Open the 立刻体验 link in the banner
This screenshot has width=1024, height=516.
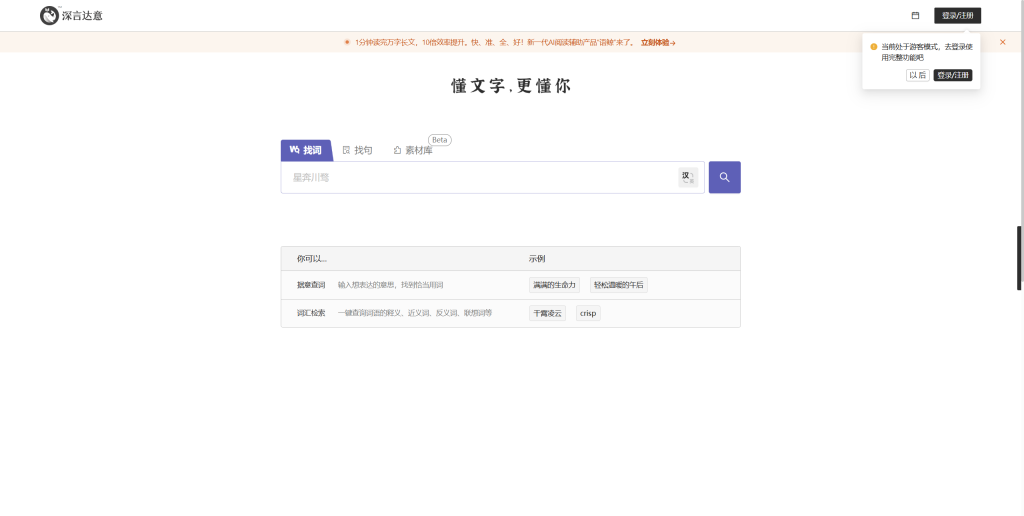point(658,42)
